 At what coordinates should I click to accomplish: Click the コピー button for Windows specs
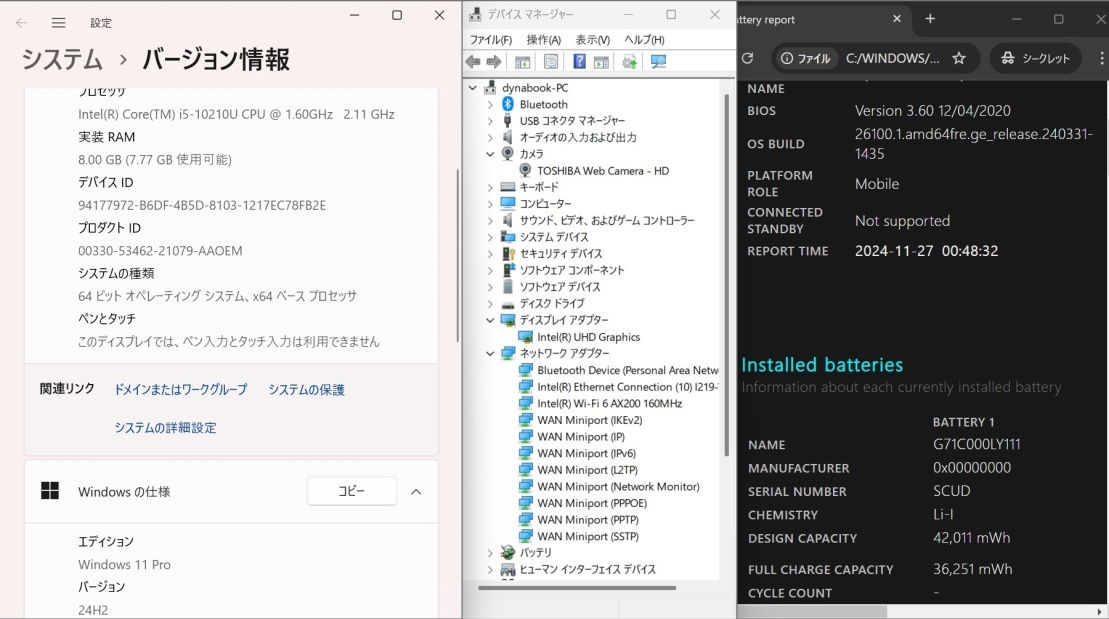(352, 491)
